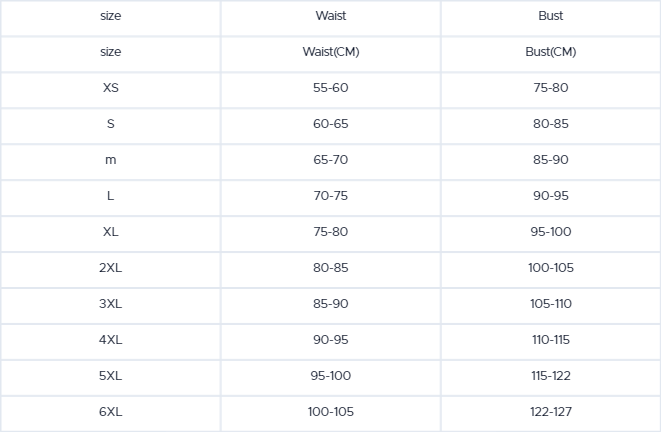Image resolution: width=661 pixels, height=432 pixels.
Task: Click the 95-100 bust value for XL
Action: [x=550, y=232]
